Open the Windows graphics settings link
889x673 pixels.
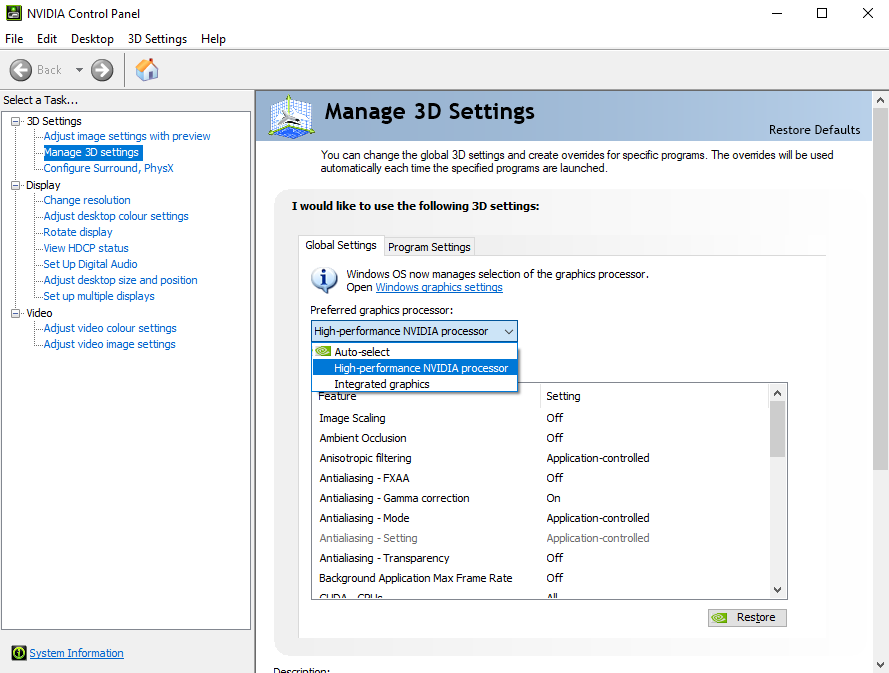click(x=438, y=287)
